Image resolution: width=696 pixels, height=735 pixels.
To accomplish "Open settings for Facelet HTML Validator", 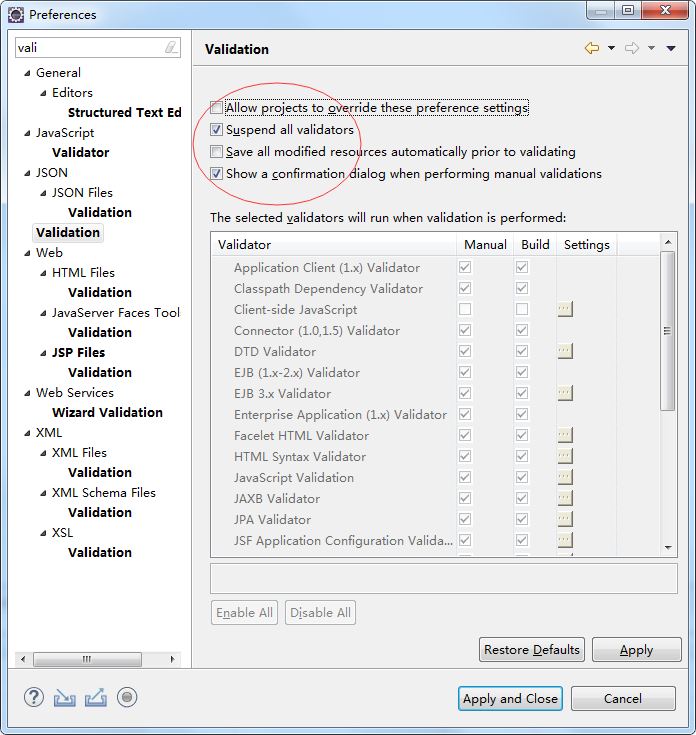I will (x=565, y=435).
